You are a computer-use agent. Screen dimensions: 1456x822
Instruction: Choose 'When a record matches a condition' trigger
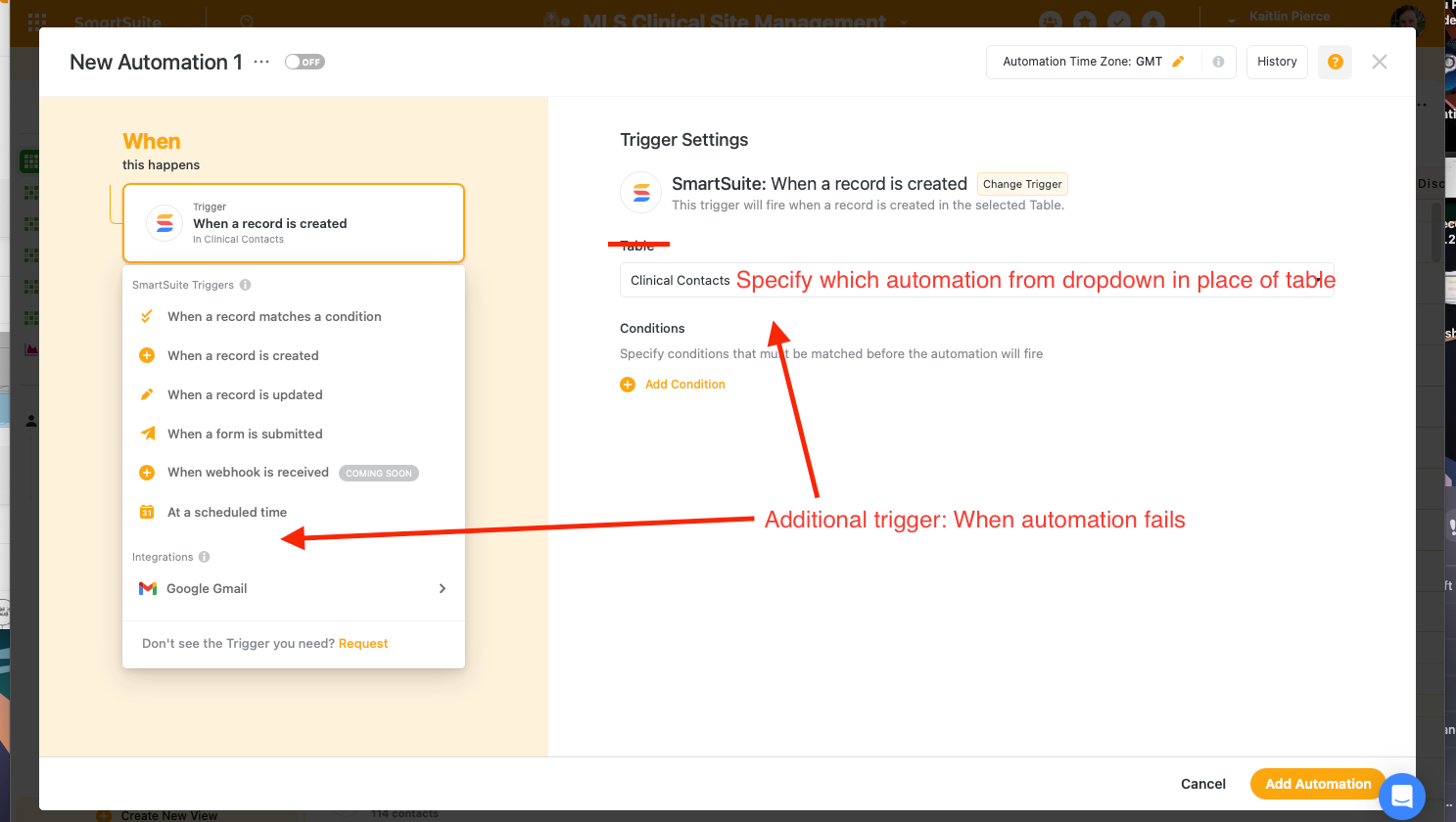point(274,316)
